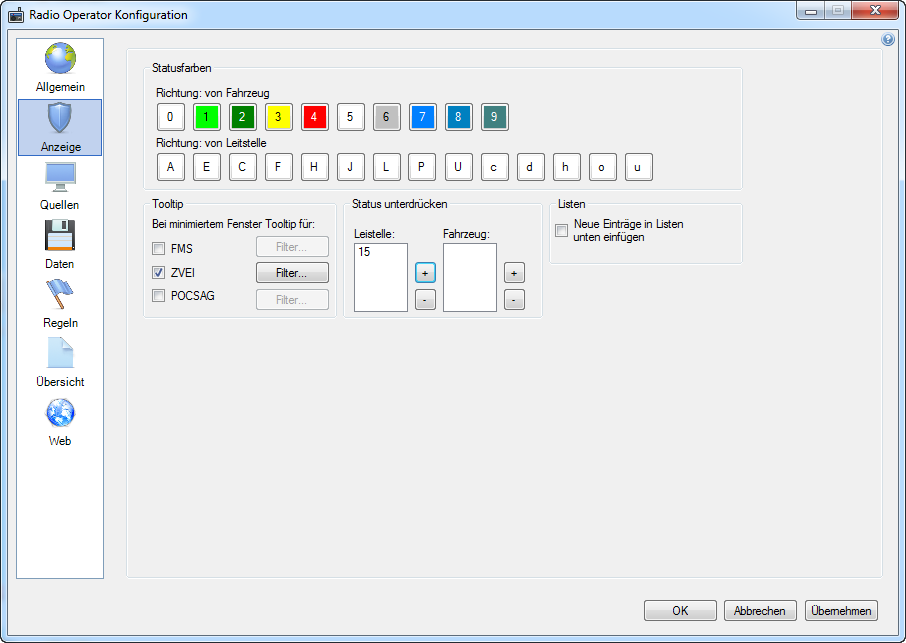Click OK to confirm settings
This screenshot has width=906, height=643.
pos(680,611)
